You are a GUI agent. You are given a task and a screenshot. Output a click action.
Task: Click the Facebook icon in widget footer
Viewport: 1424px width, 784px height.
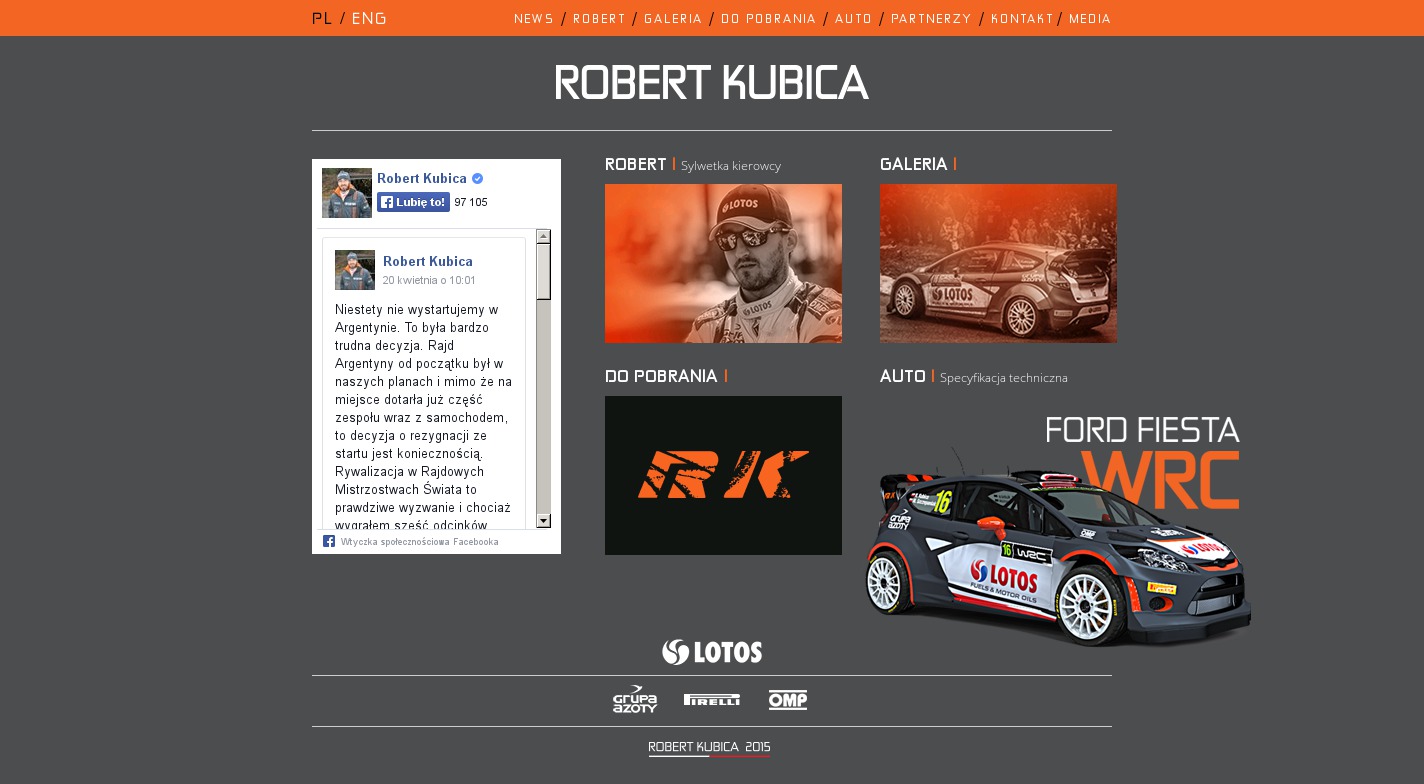(329, 541)
